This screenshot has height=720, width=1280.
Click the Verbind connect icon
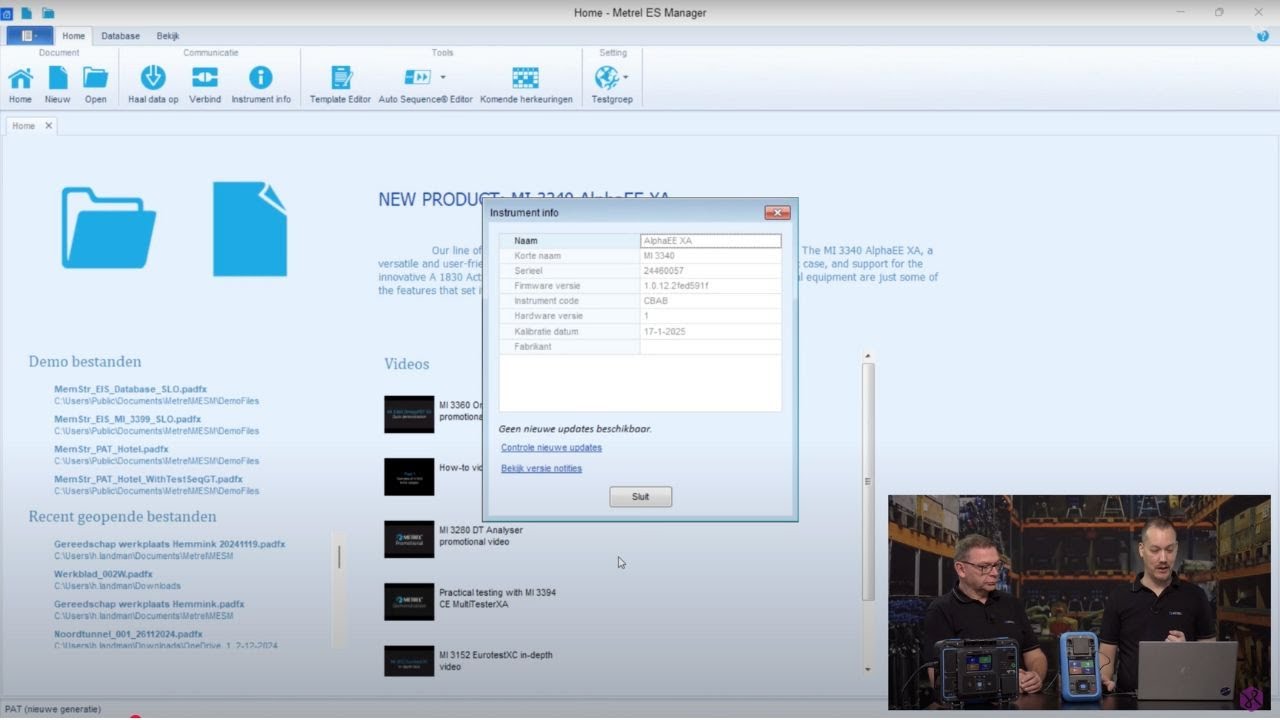205,84
